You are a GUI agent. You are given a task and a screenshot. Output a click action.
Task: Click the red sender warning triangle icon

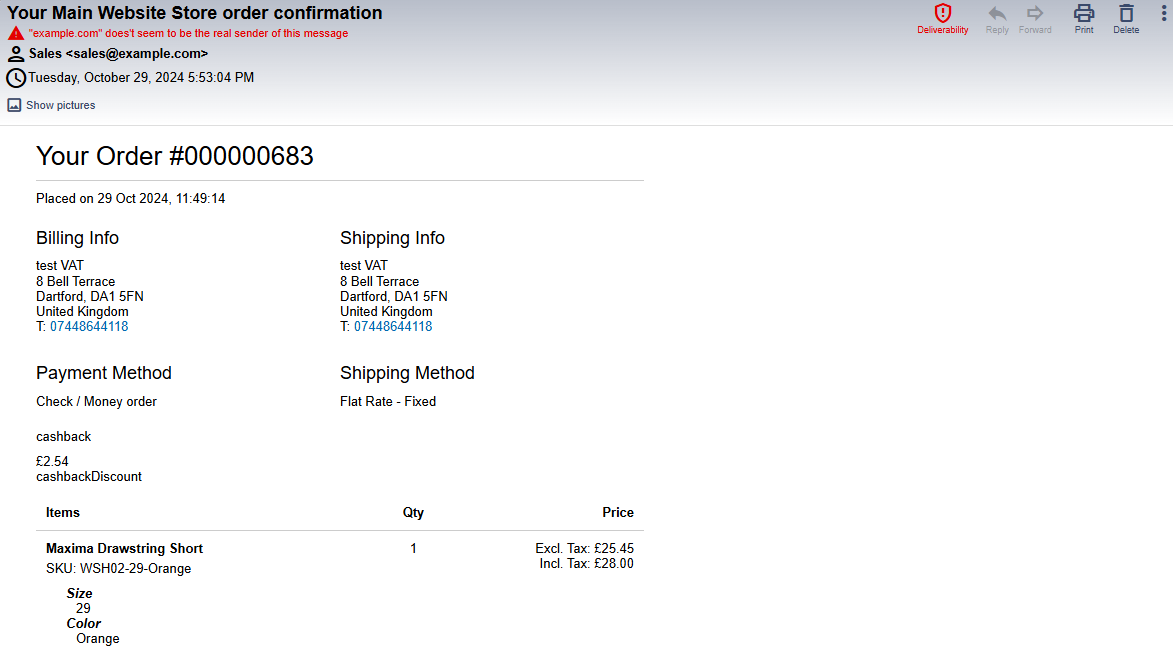[x=15, y=33]
